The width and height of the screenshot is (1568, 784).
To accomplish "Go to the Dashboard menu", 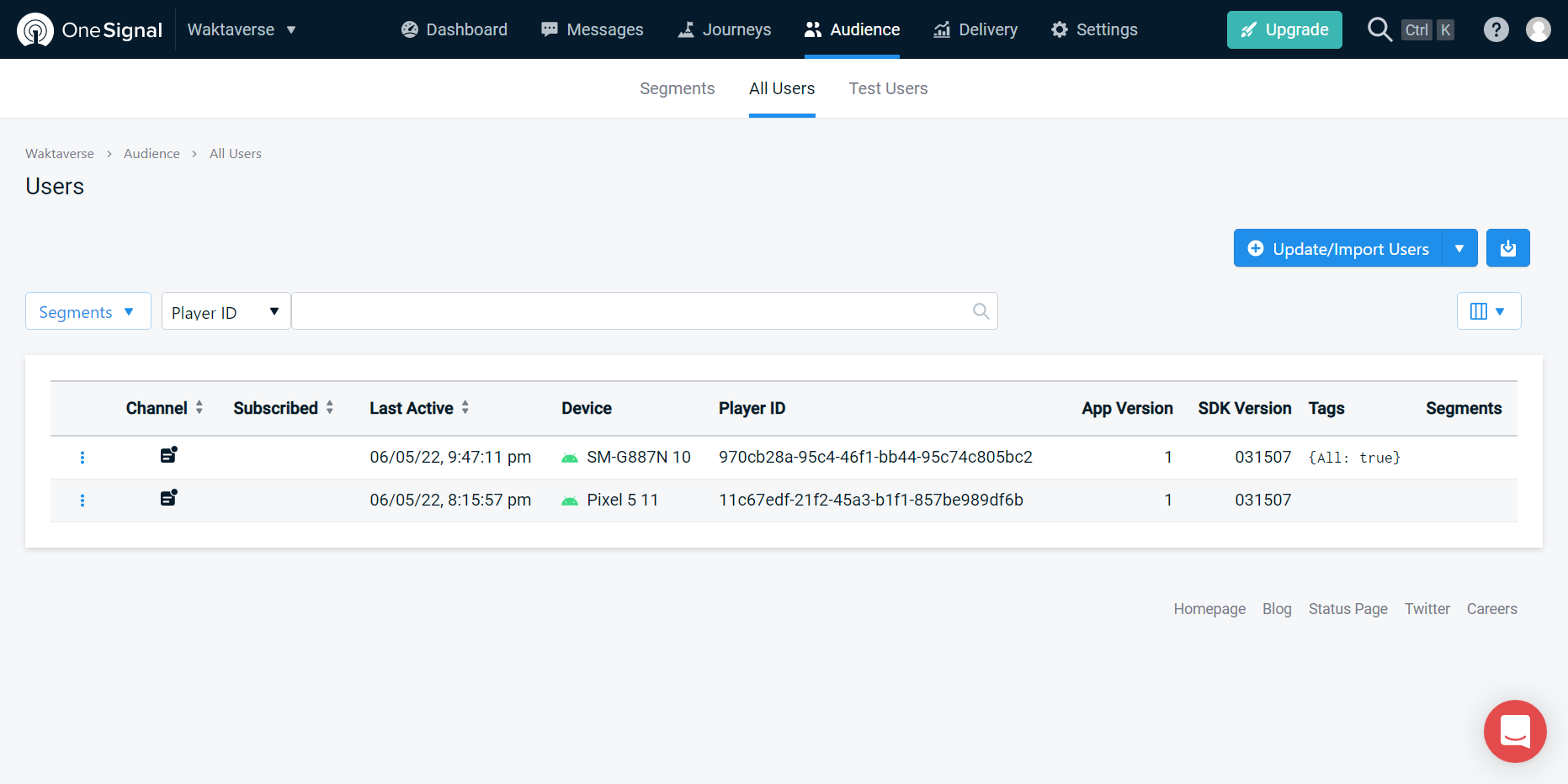I will (x=454, y=29).
